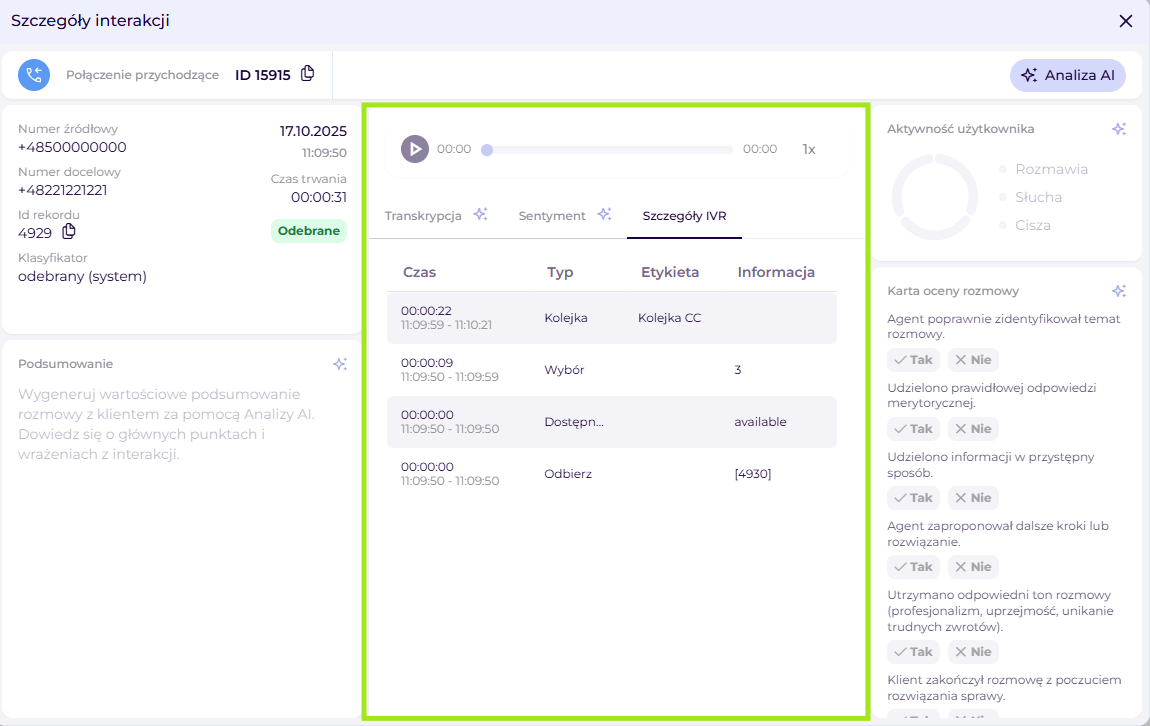1150x726 pixels.
Task: Click the user activity donut chart
Action: (935, 197)
